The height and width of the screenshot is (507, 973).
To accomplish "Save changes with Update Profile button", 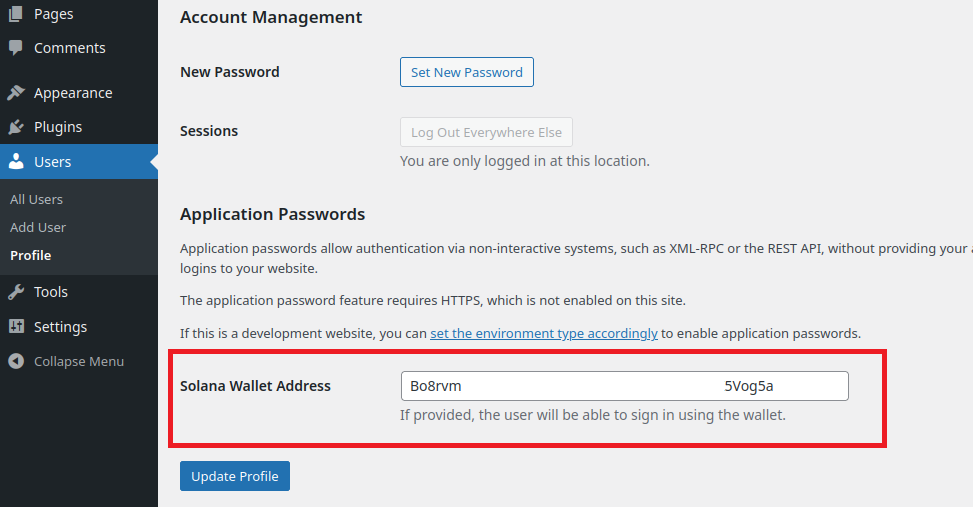I will [235, 476].
